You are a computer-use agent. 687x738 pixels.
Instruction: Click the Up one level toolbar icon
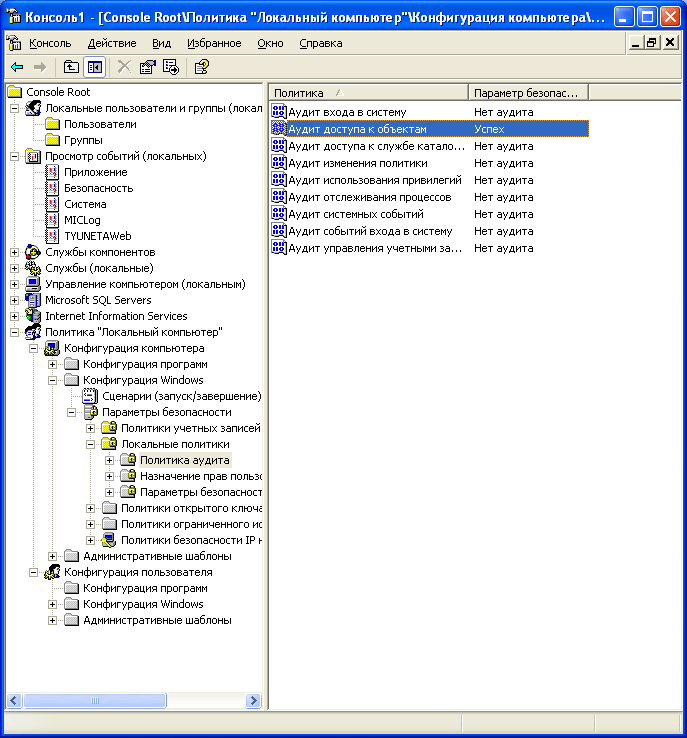(x=71, y=67)
